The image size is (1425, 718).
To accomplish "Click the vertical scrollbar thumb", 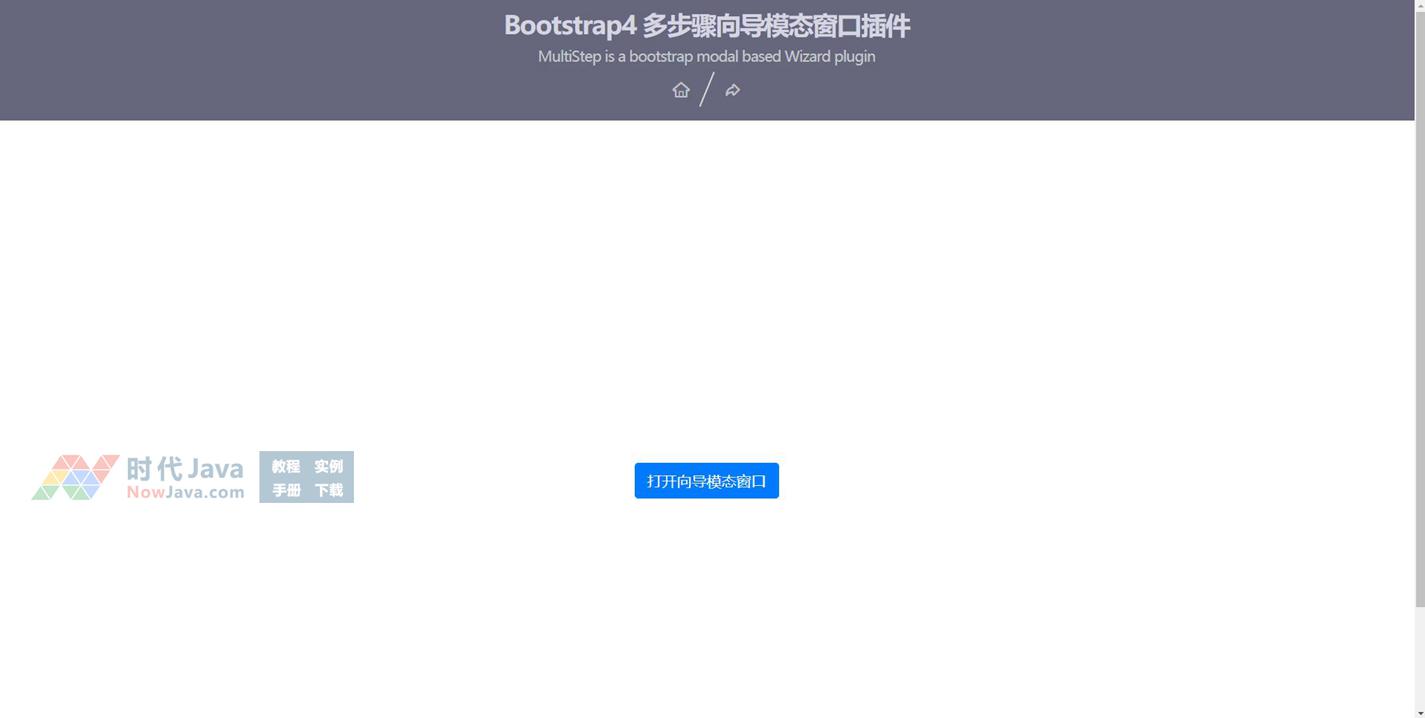I will click(x=1419, y=300).
